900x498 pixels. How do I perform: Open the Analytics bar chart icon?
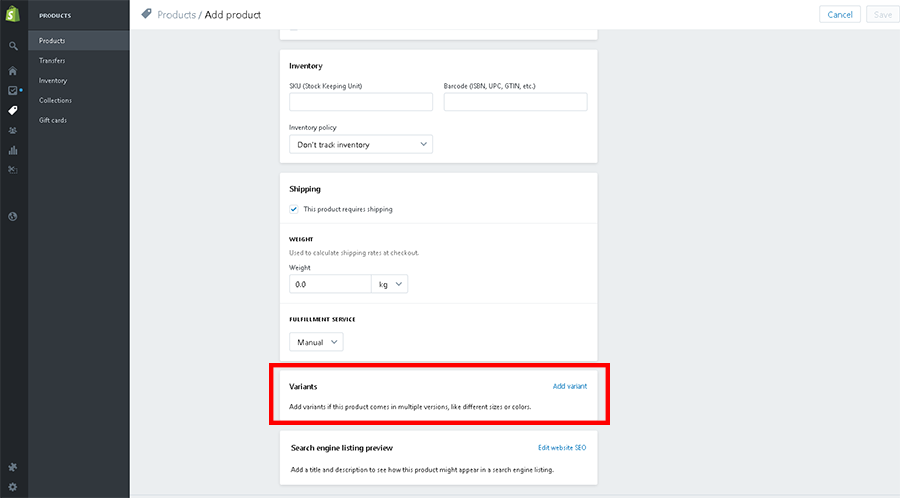pos(13,150)
